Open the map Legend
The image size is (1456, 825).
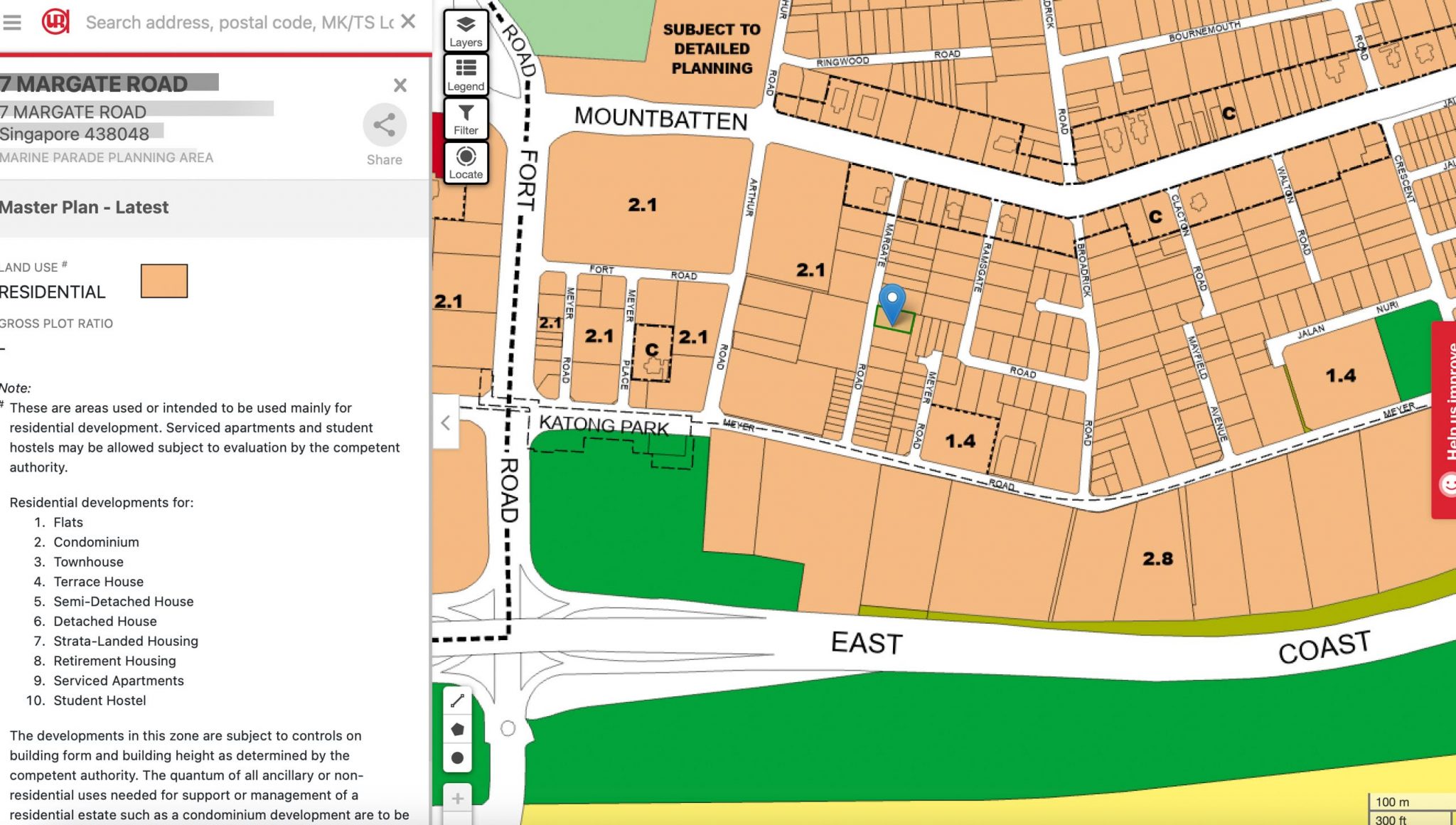[466, 75]
